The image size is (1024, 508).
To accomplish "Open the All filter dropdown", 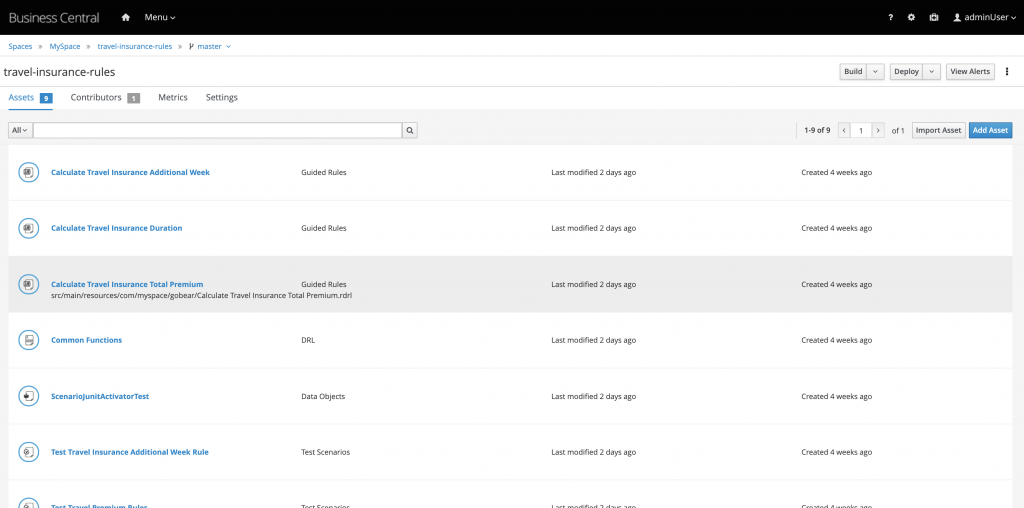I will pos(20,130).
